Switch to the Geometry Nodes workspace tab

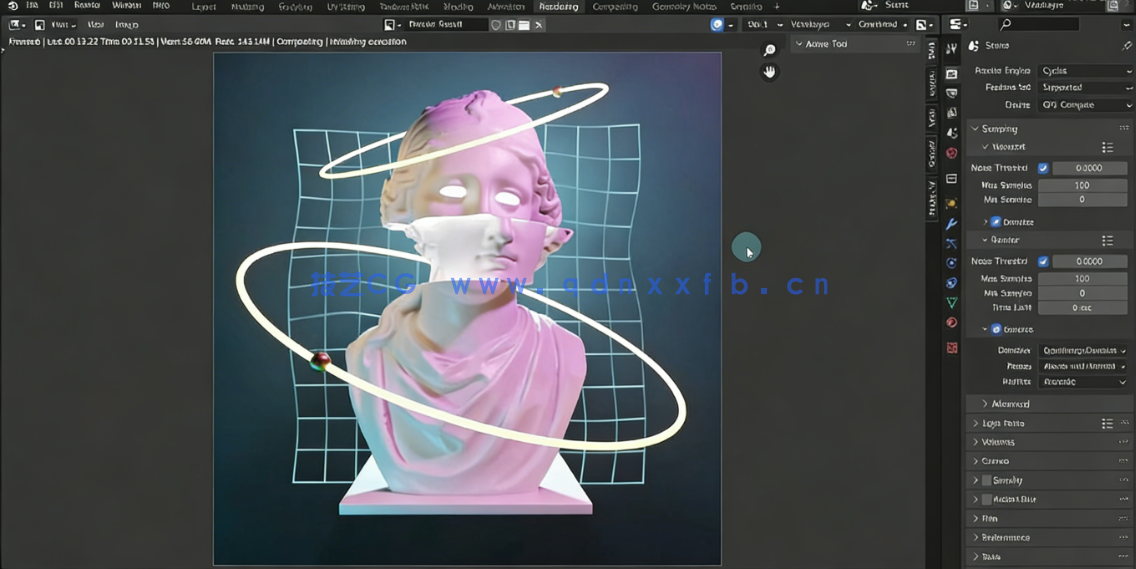click(x=684, y=7)
